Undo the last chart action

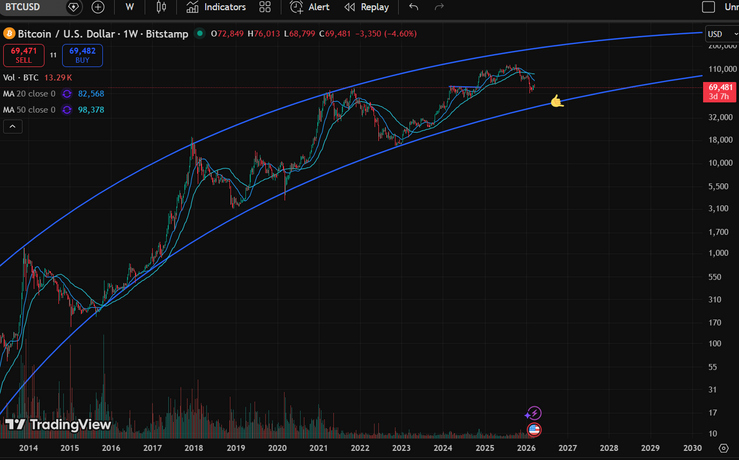[x=414, y=7]
